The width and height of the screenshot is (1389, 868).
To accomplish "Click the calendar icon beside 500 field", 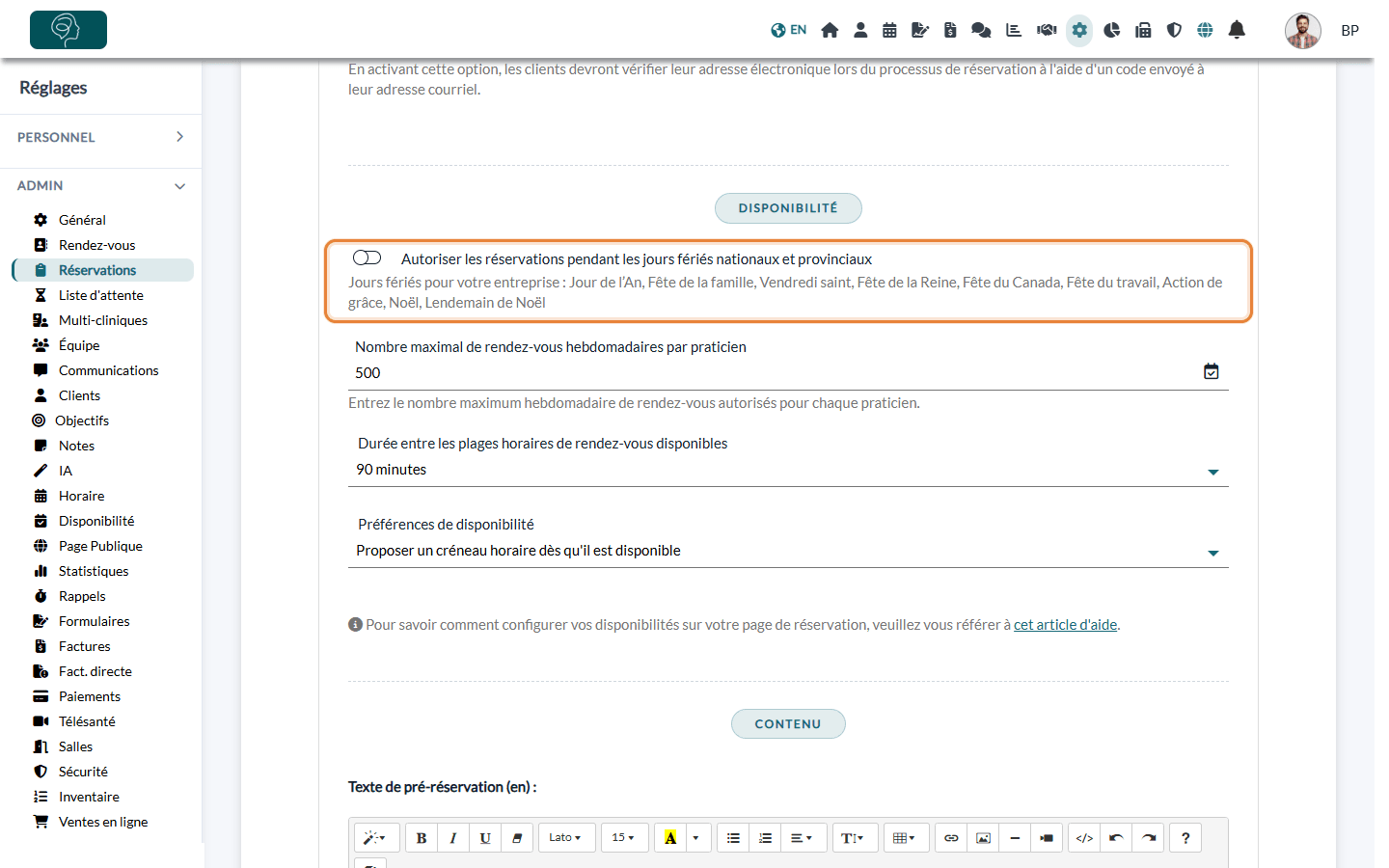I will click(1212, 371).
